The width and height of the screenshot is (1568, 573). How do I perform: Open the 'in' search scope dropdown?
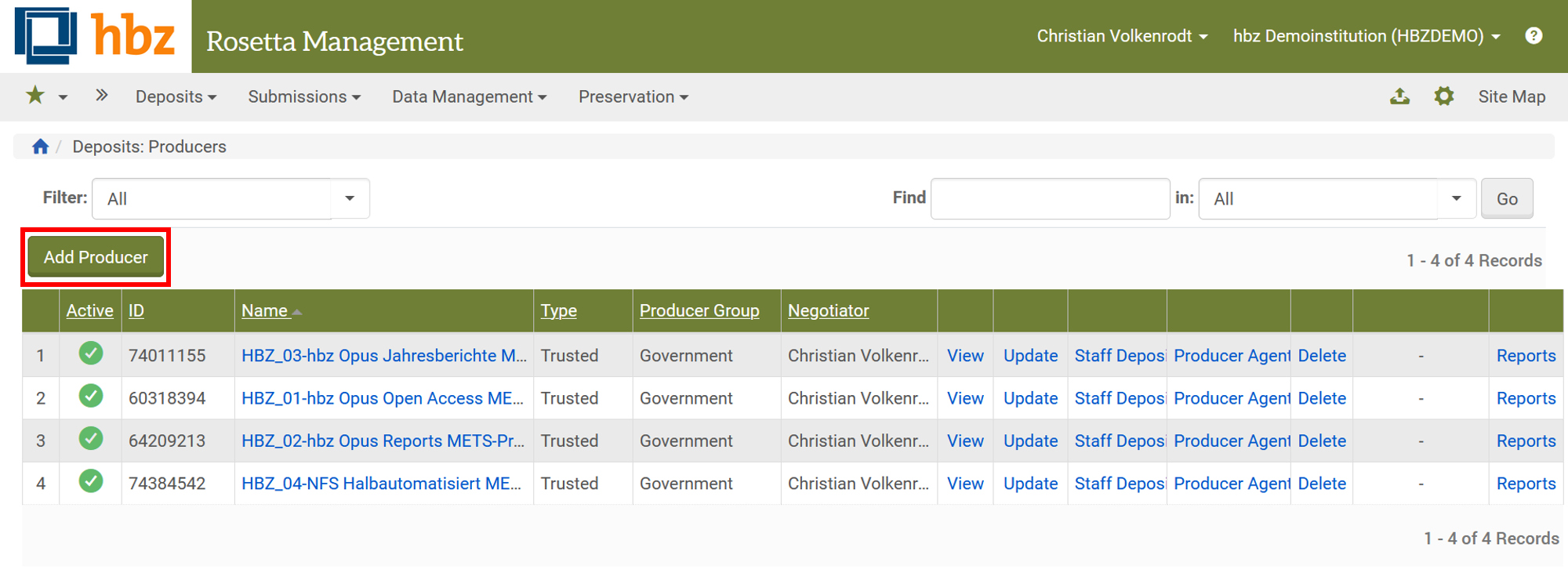pyautogui.click(x=1456, y=198)
